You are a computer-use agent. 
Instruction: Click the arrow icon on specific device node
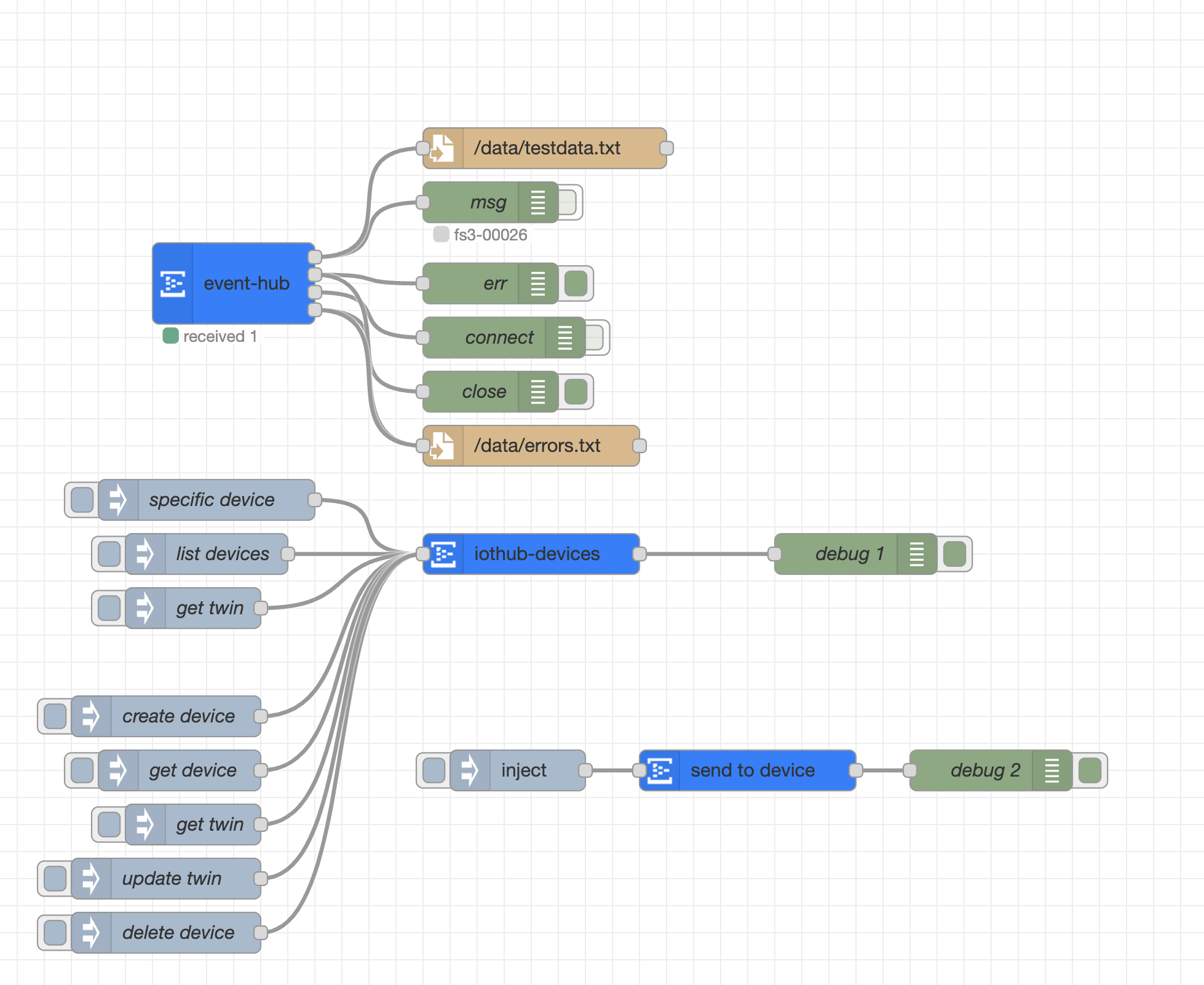118,500
